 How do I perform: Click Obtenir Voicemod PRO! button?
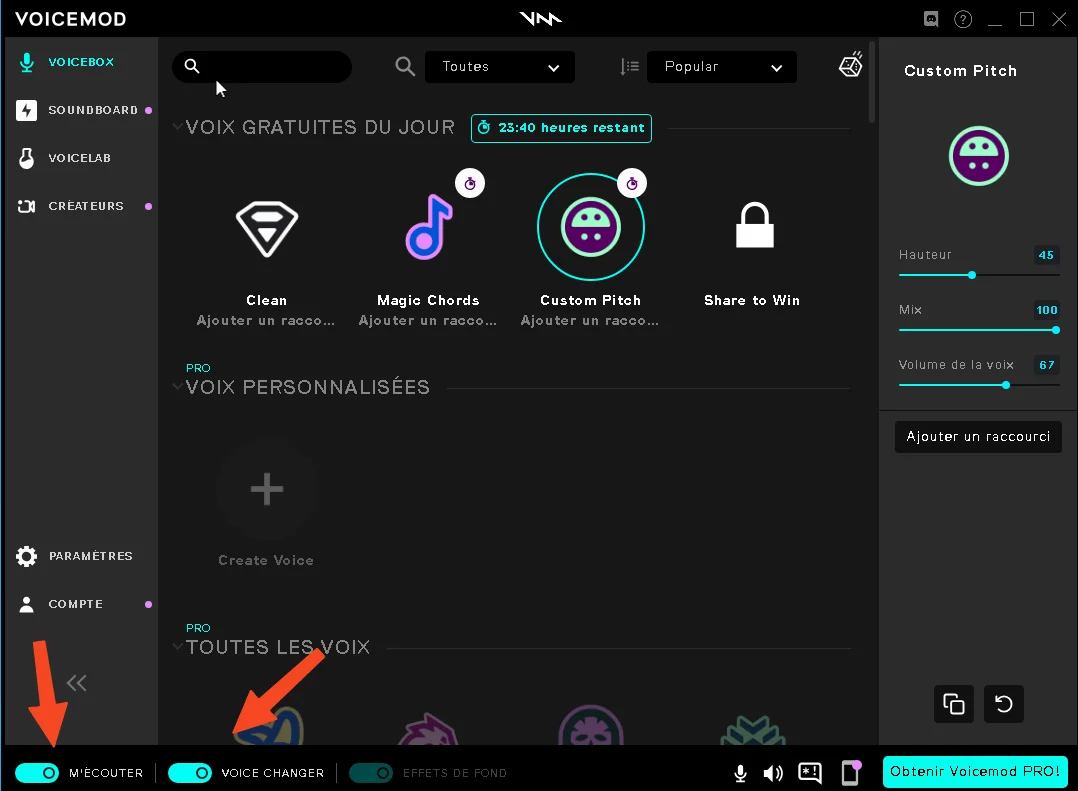(x=975, y=772)
